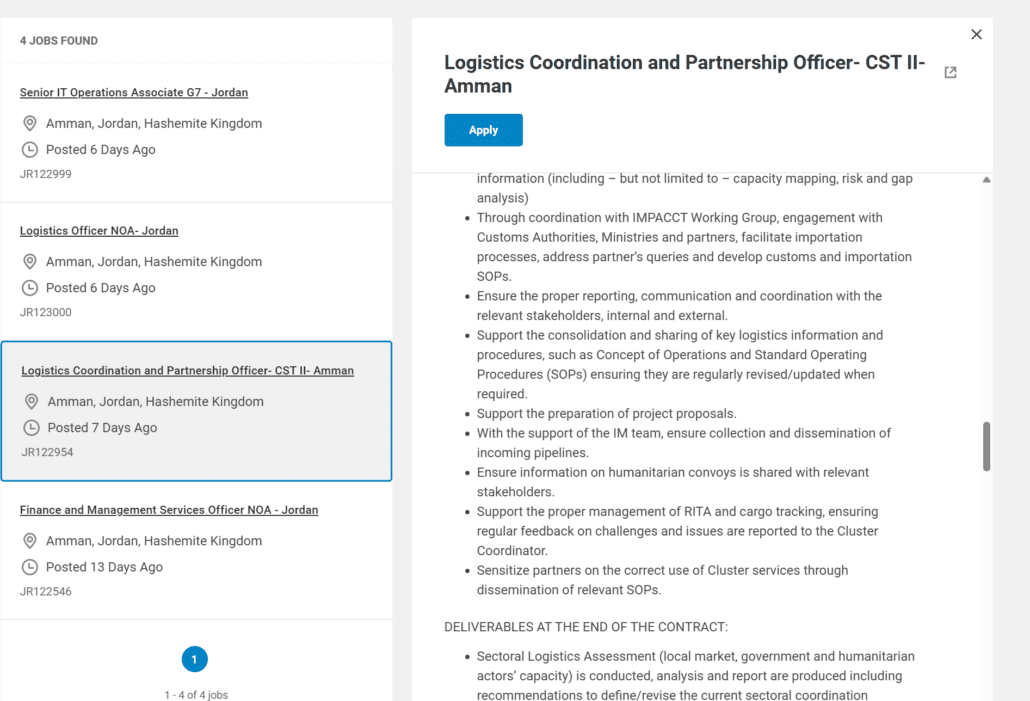Go to page 1 of results
The image size is (1030, 701).
[194, 659]
